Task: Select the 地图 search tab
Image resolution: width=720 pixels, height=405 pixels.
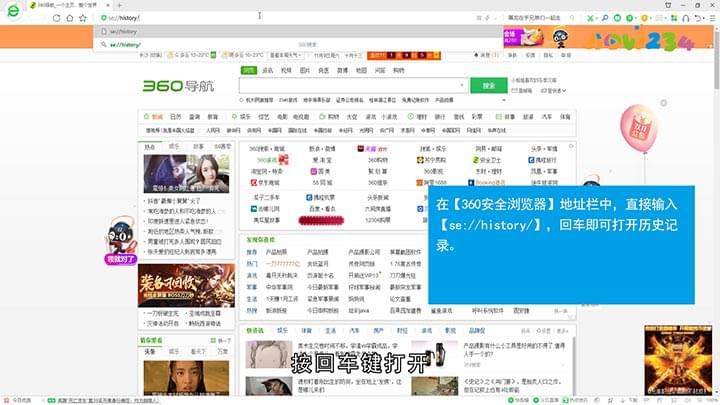Action: [x=361, y=70]
